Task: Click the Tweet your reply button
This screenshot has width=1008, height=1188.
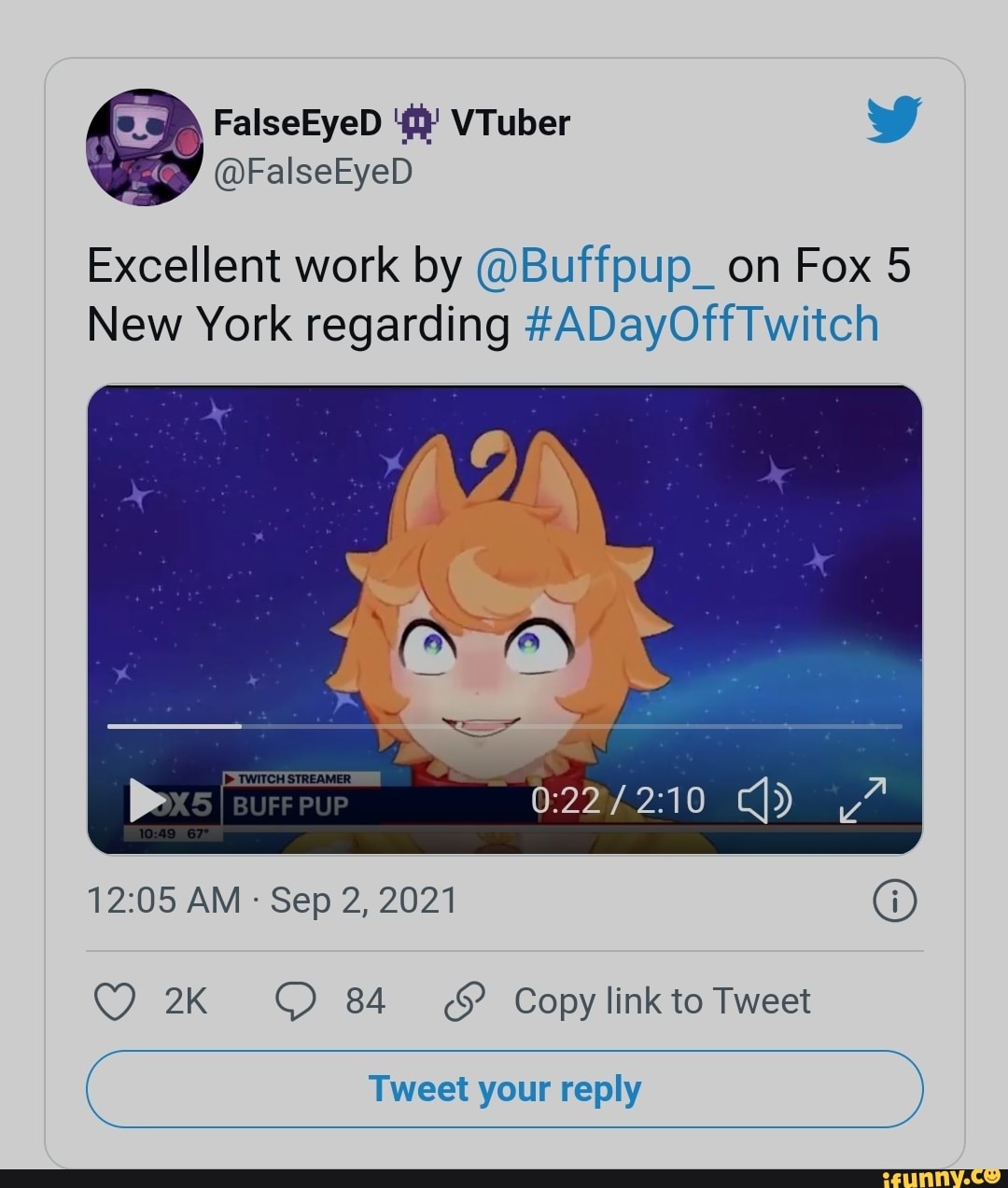Action: [504, 1089]
